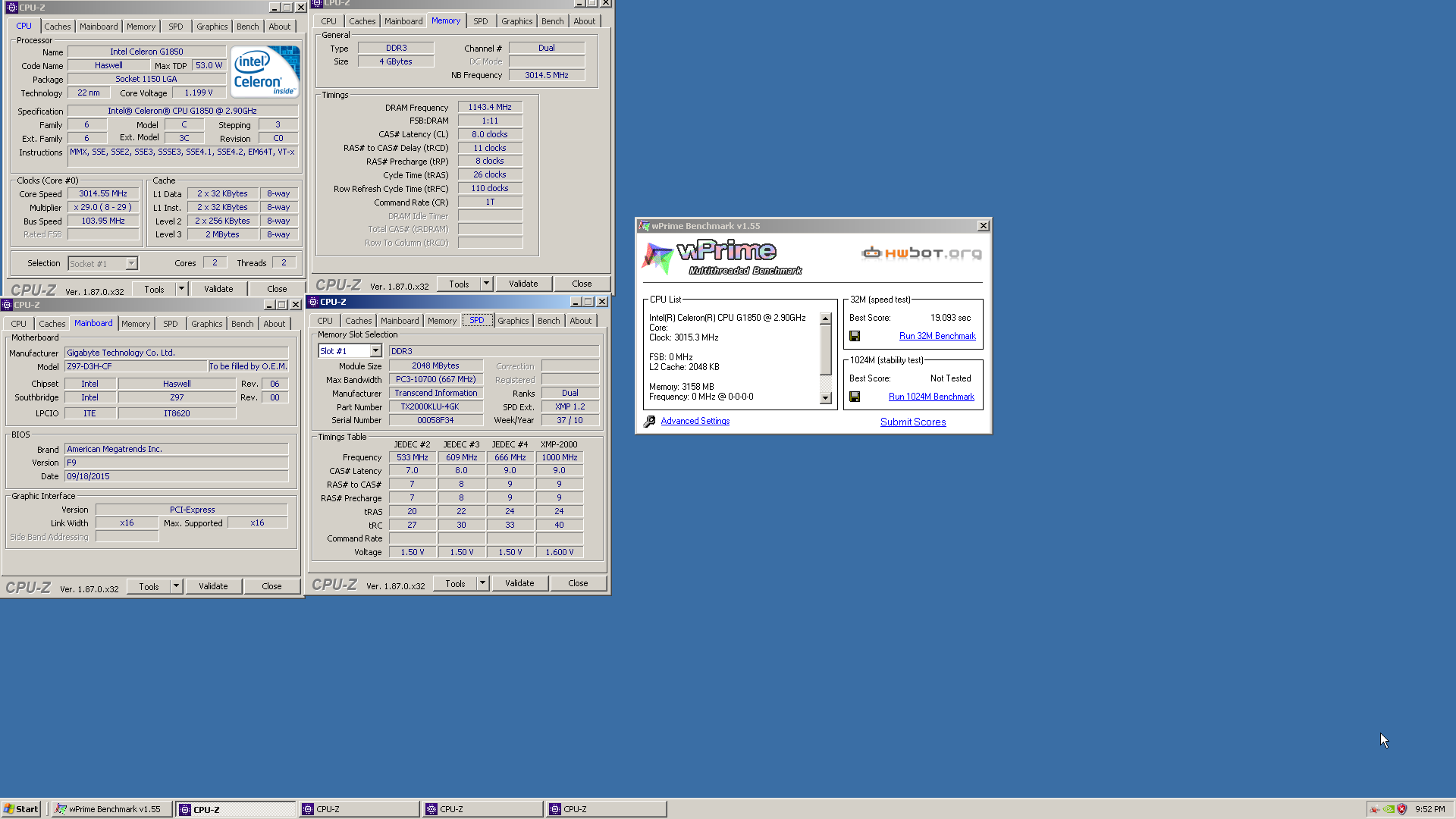
Task: Click PCI-Express graphic interface version field
Action: click(192, 510)
